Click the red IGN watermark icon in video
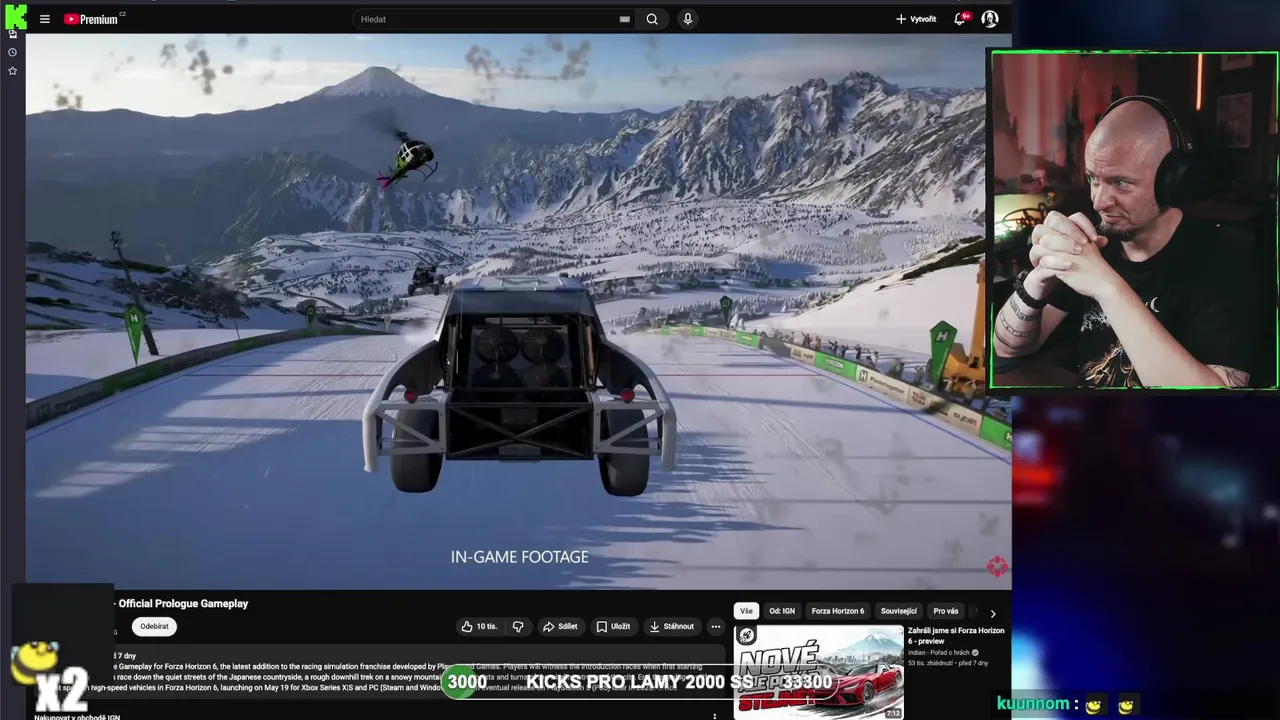The image size is (1280, 720). 997,567
